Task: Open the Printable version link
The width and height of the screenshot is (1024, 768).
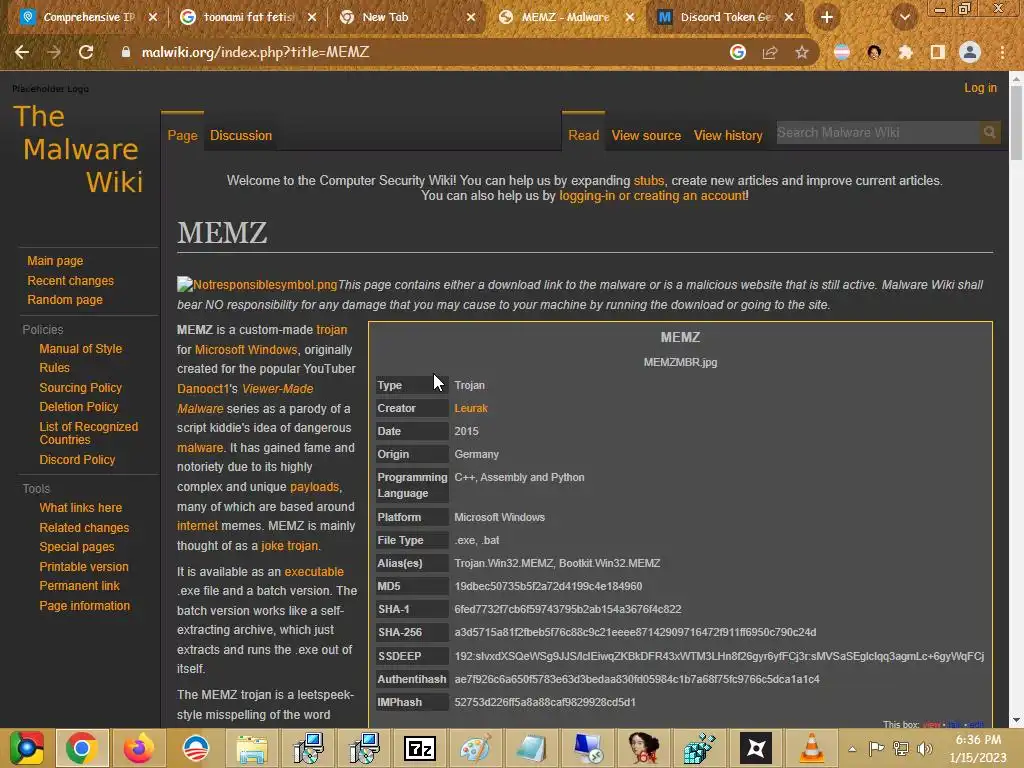Action: pyautogui.click(x=84, y=567)
